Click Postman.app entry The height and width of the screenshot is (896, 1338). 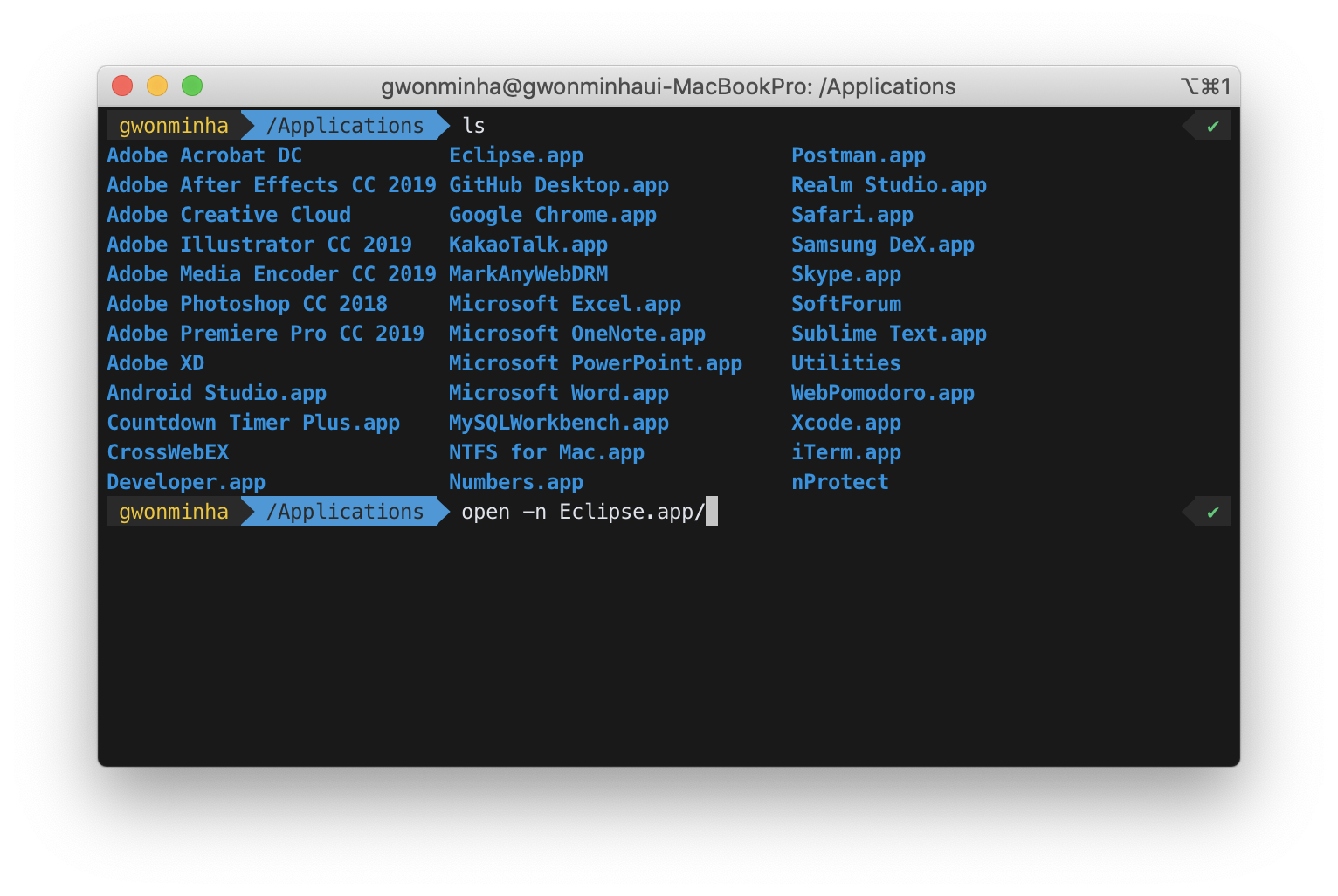tap(859, 155)
